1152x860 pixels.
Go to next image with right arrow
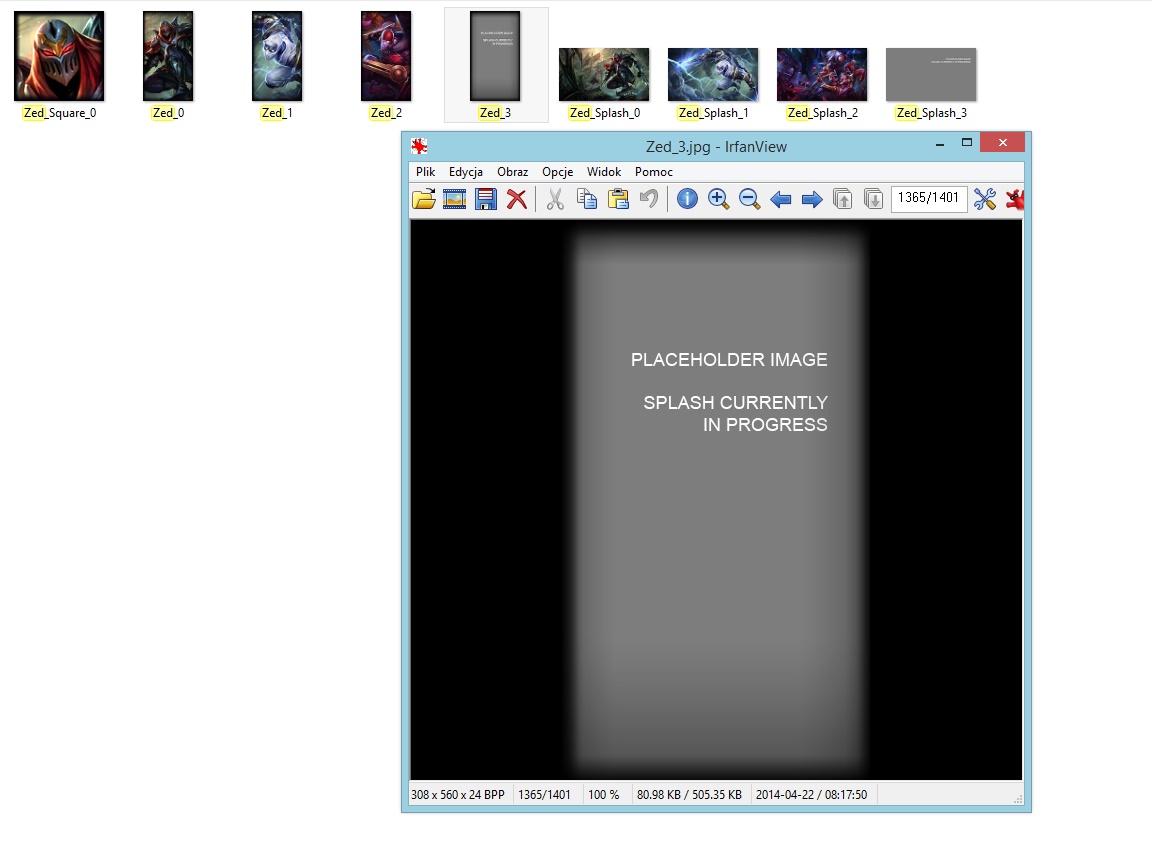(811, 199)
